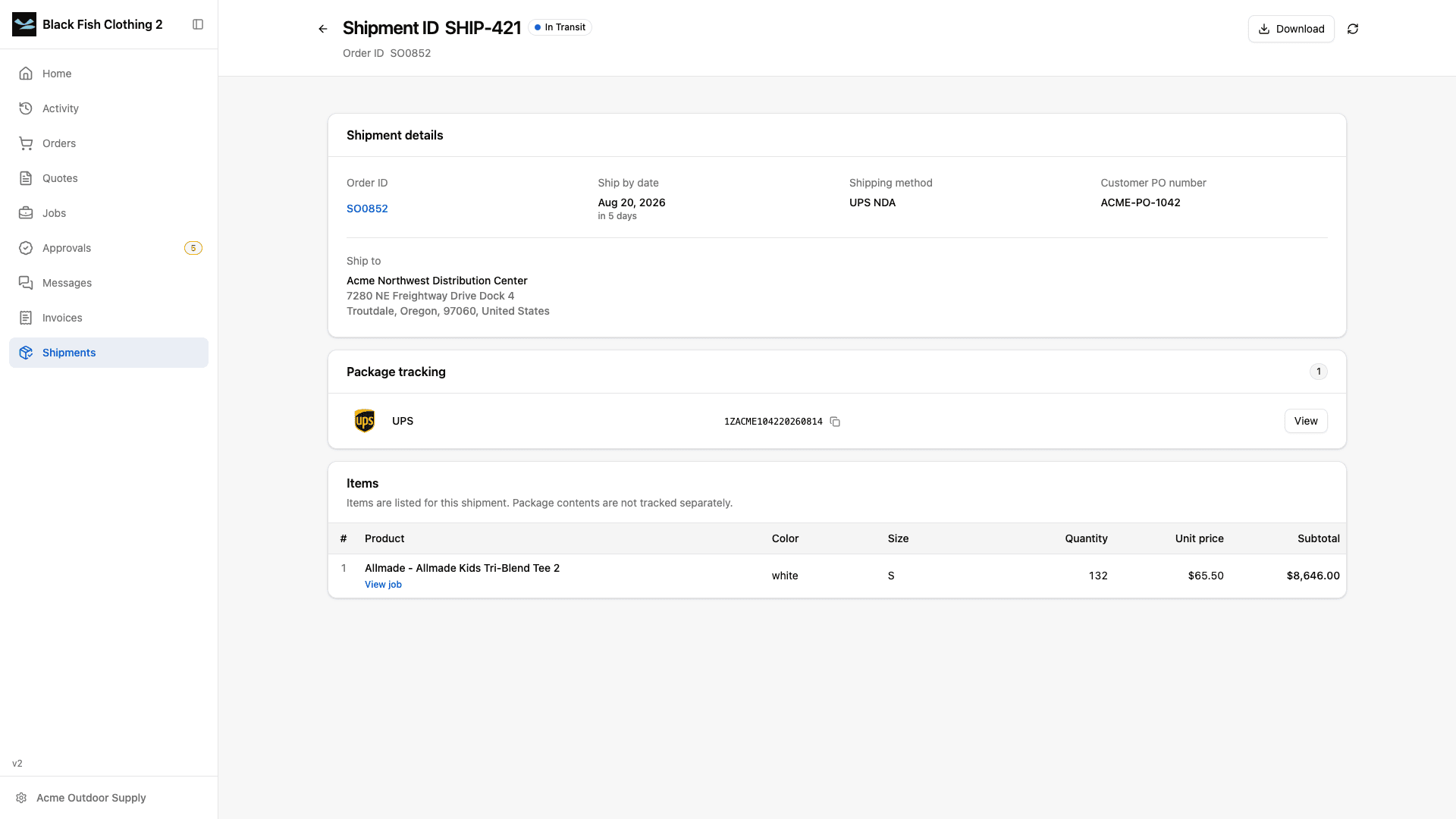This screenshot has height=819, width=1456.
Task: Open settings gear for Acme Outdoor Supply
Action: (21, 798)
